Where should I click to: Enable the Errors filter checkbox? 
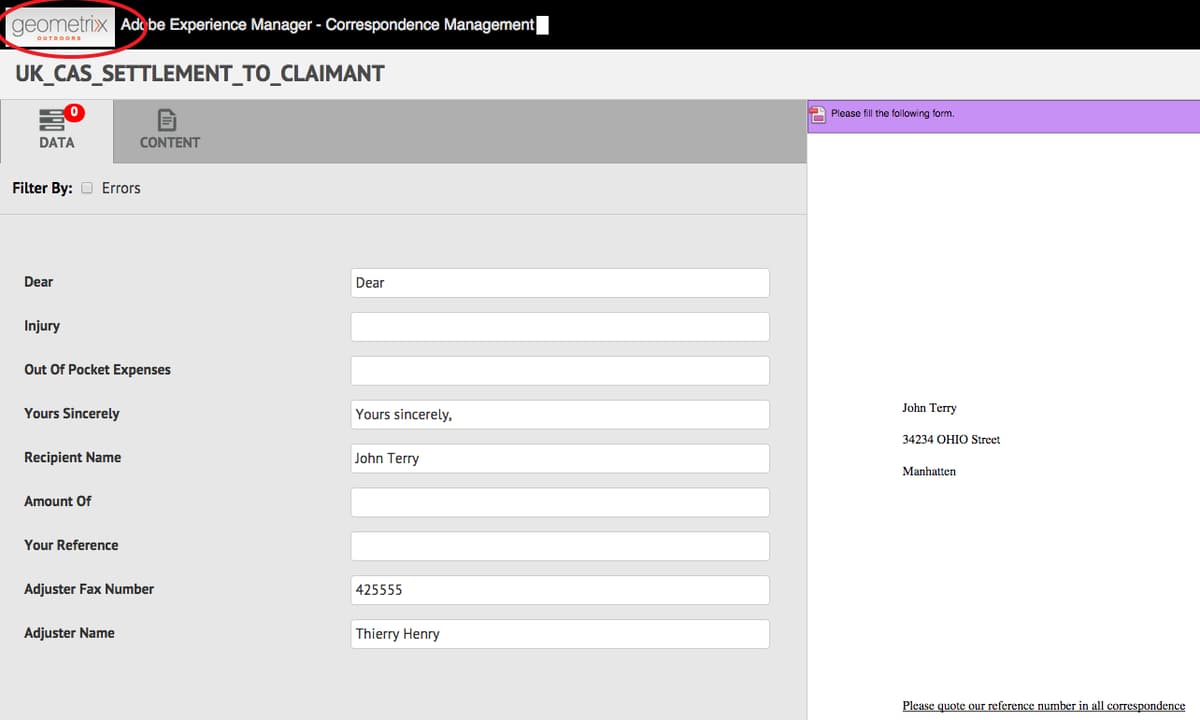[87, 187]
